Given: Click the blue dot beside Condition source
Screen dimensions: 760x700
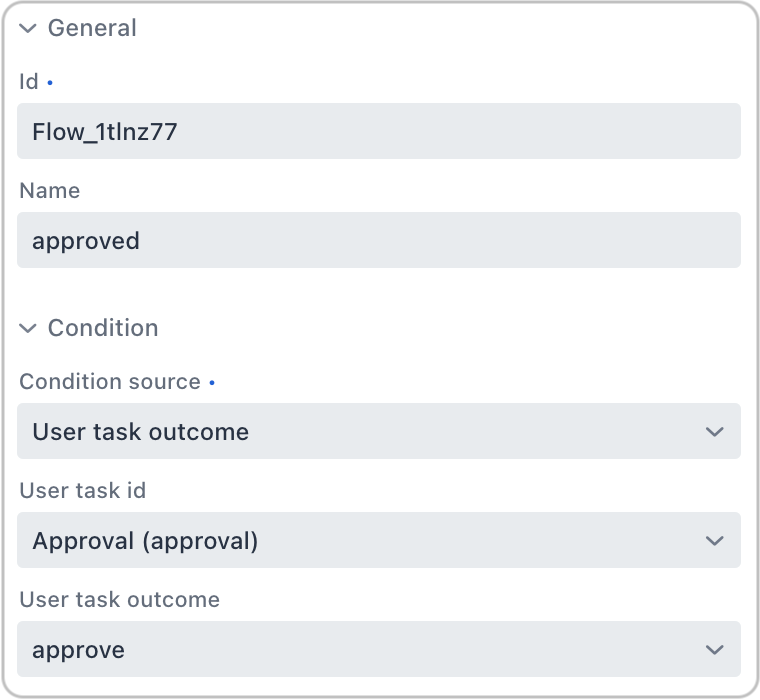Looking at the screenshot, I should click(212, 383).
